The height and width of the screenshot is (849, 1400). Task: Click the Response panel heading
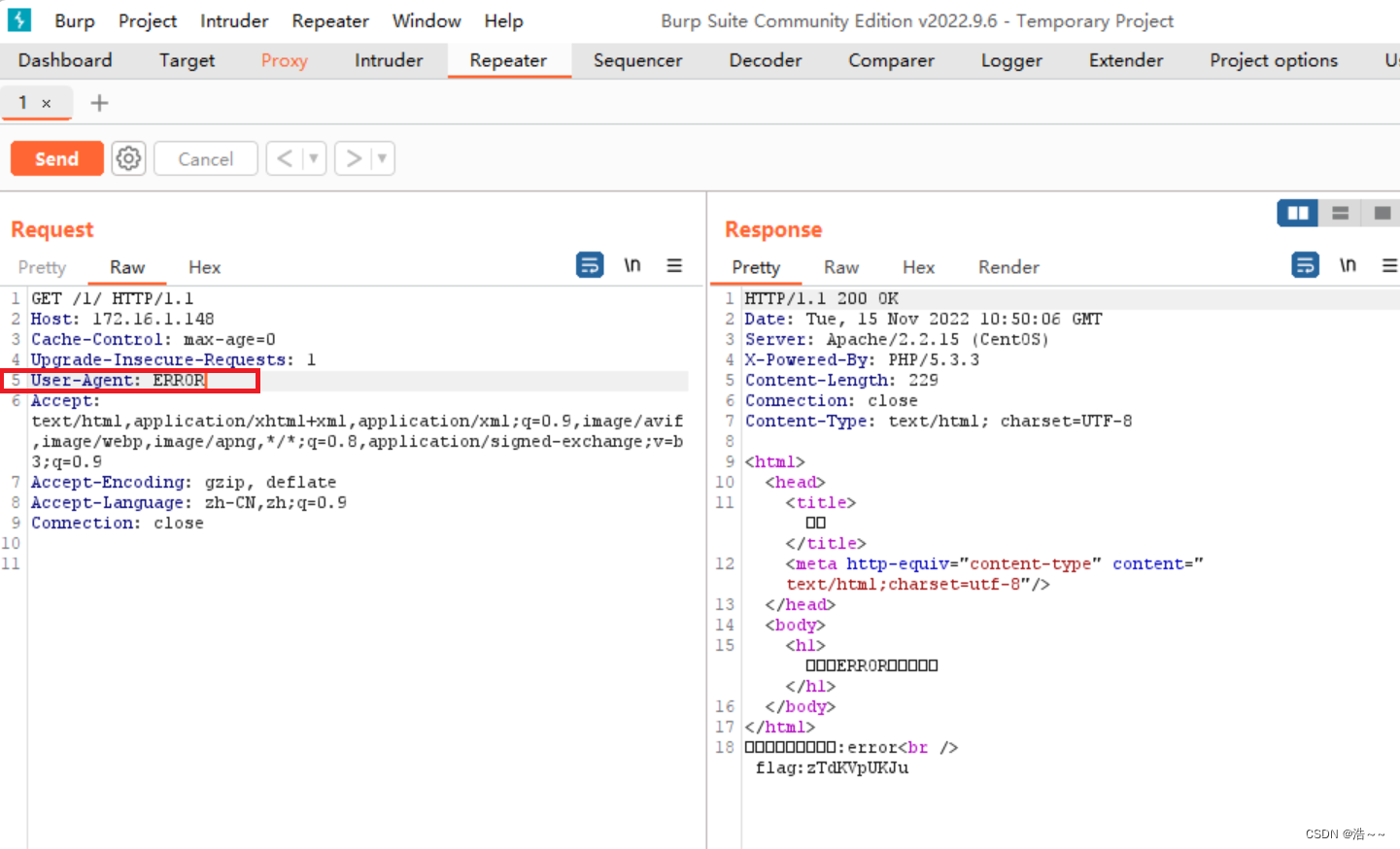[773, 229]
